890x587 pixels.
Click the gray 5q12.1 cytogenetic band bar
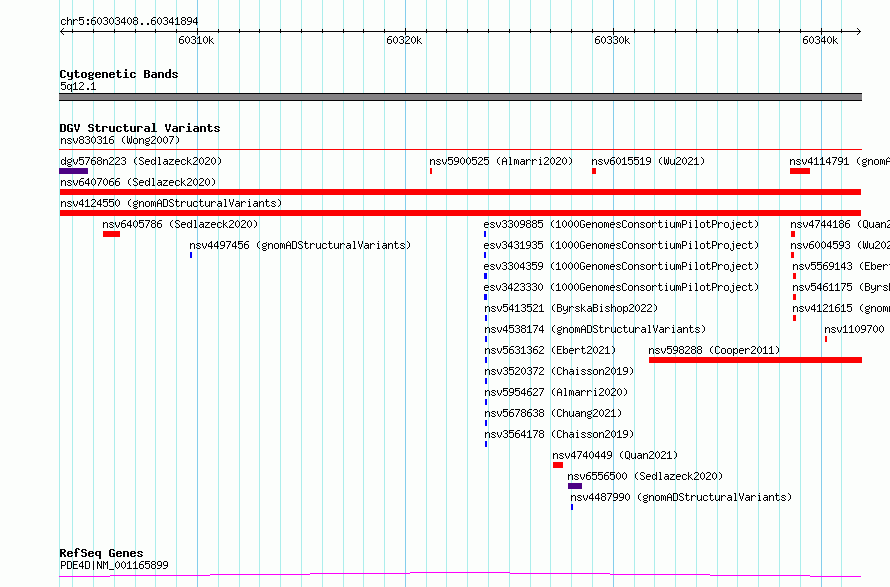460,97
